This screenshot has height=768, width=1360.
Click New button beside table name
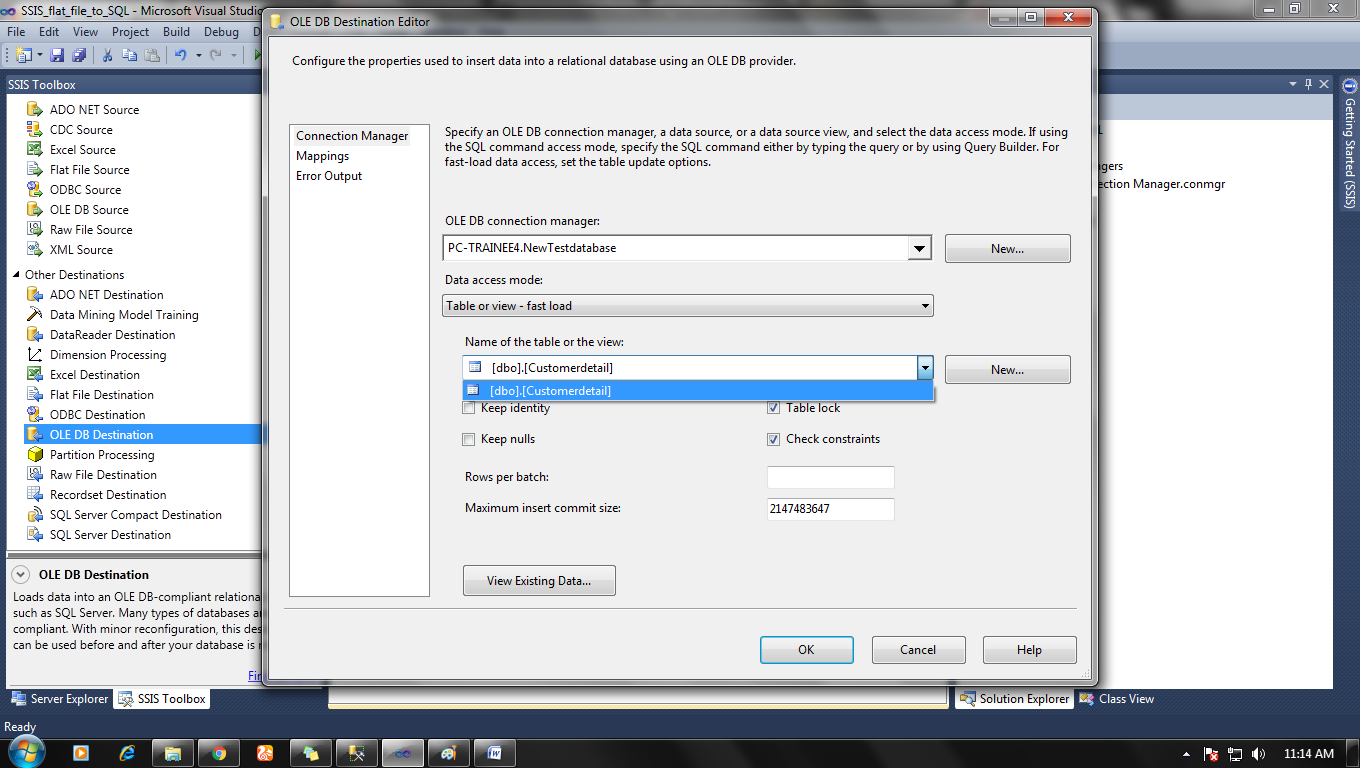(x=1007, y=370)
